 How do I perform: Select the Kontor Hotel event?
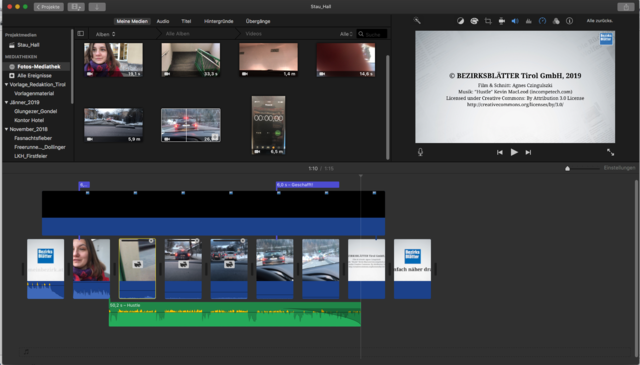pos(29,120)
